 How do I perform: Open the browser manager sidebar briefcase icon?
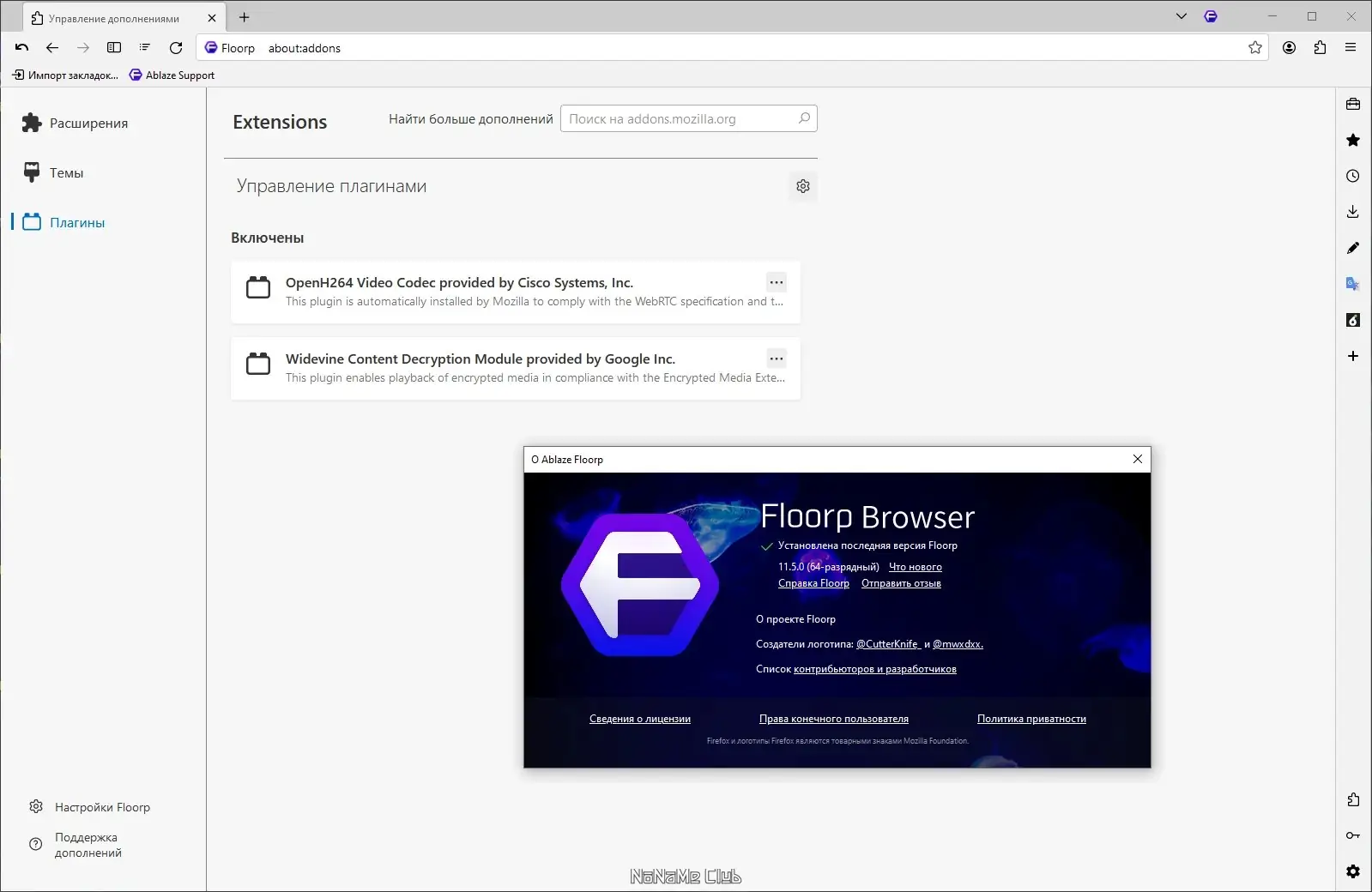[1353, 104]
